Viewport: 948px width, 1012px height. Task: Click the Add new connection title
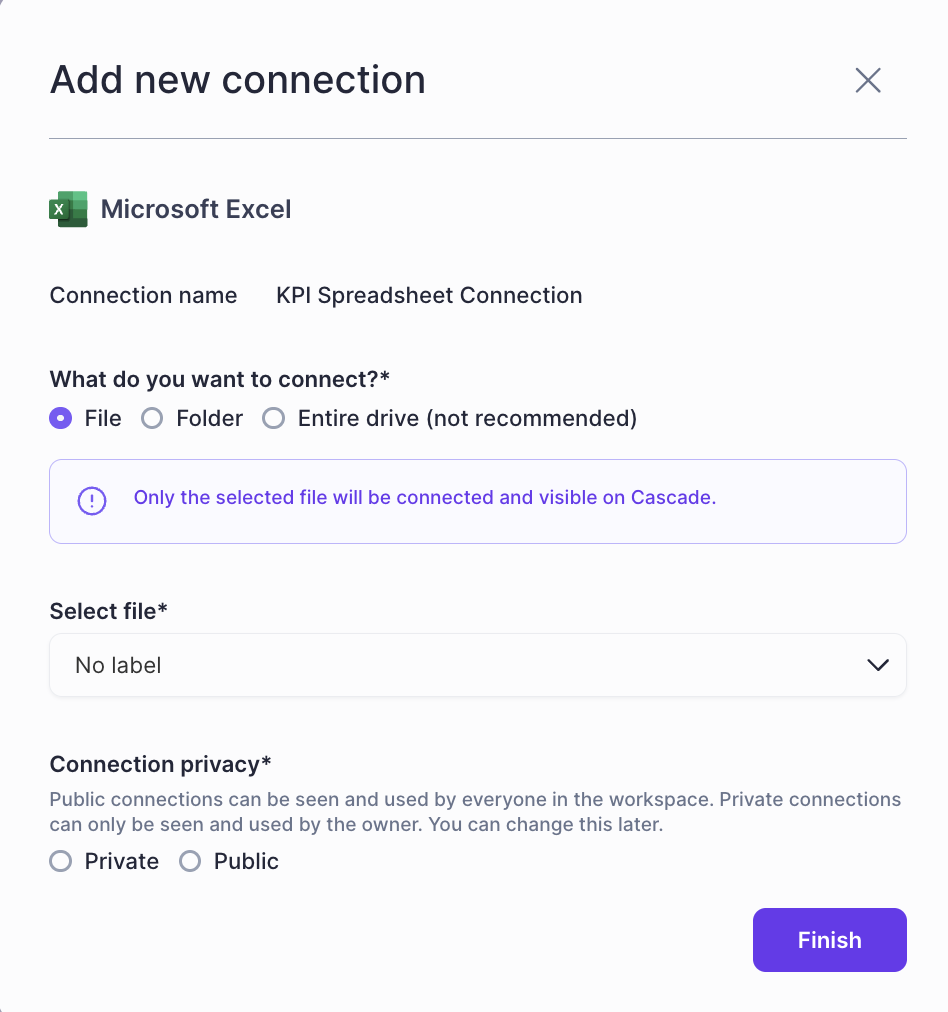[237, 80]
